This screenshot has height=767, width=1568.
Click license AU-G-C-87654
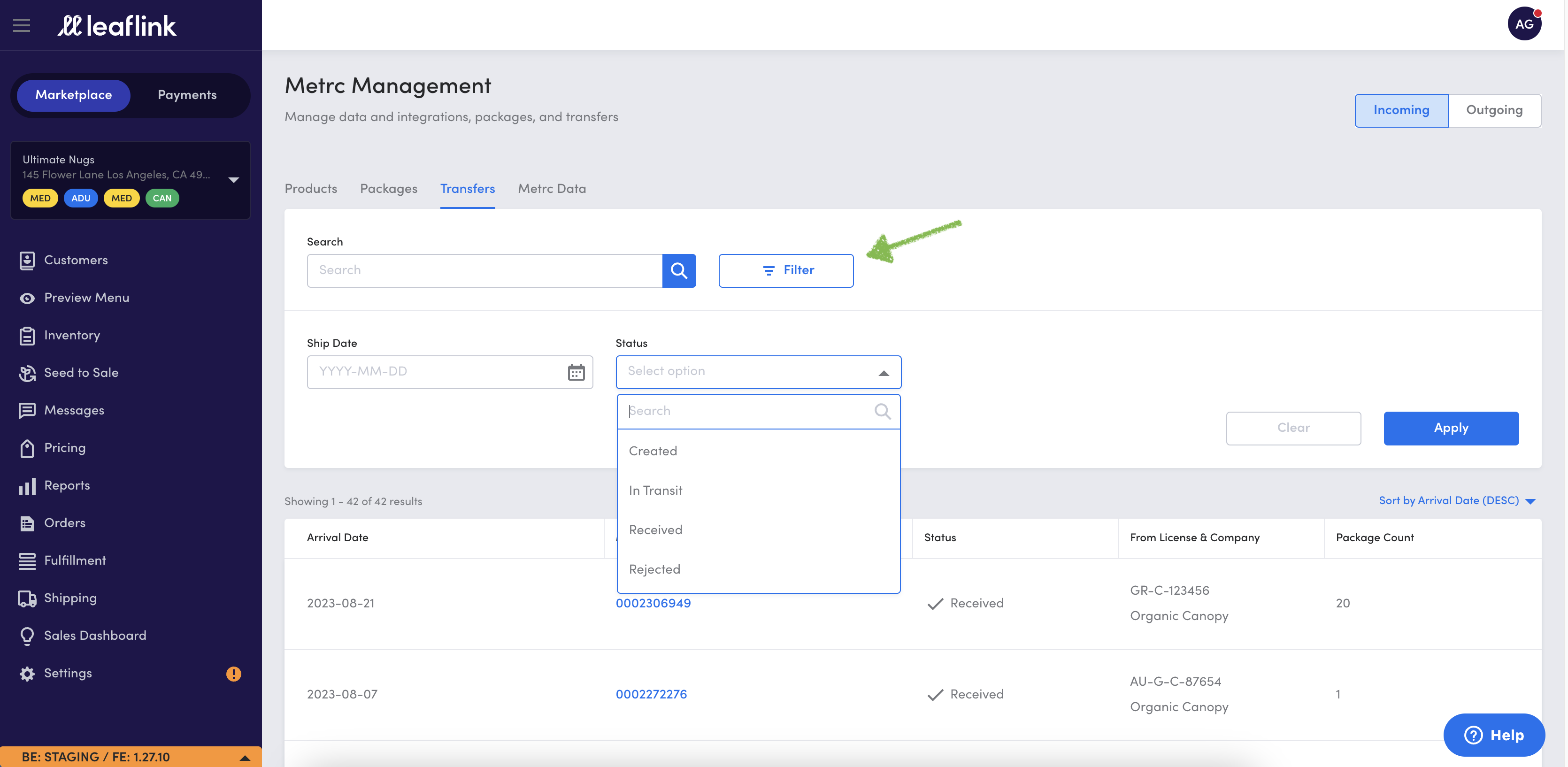click(x=1176, y=682)
